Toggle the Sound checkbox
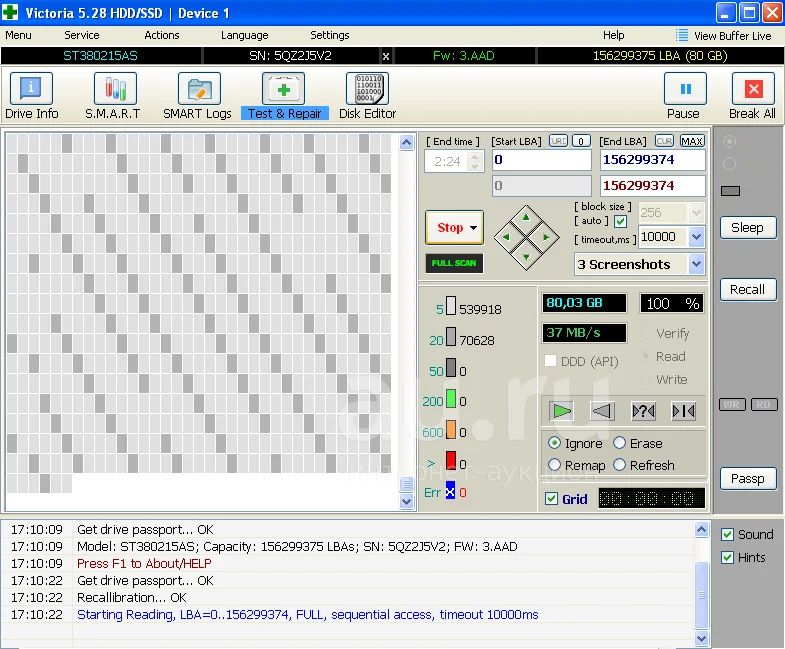This screenshot has width=785, height=649. click(x=727, y=534)
